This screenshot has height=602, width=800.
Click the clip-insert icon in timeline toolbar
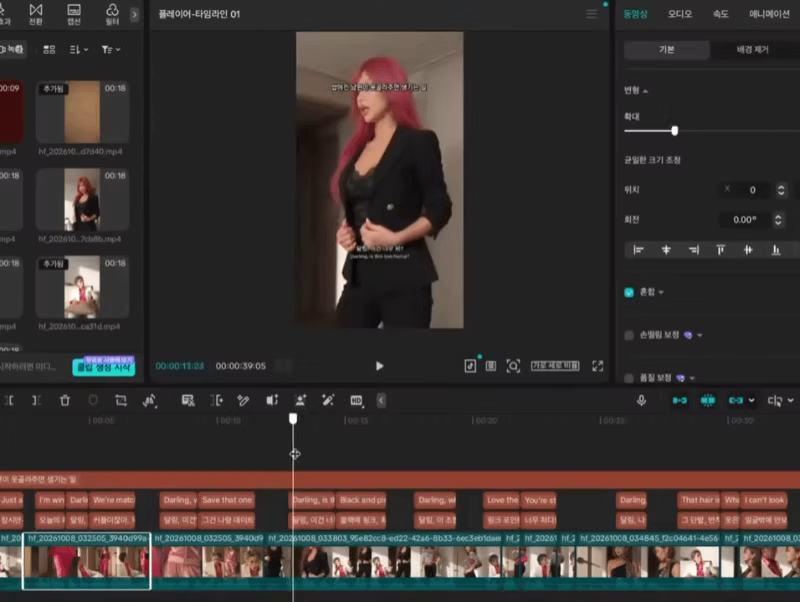coord(217,400)
